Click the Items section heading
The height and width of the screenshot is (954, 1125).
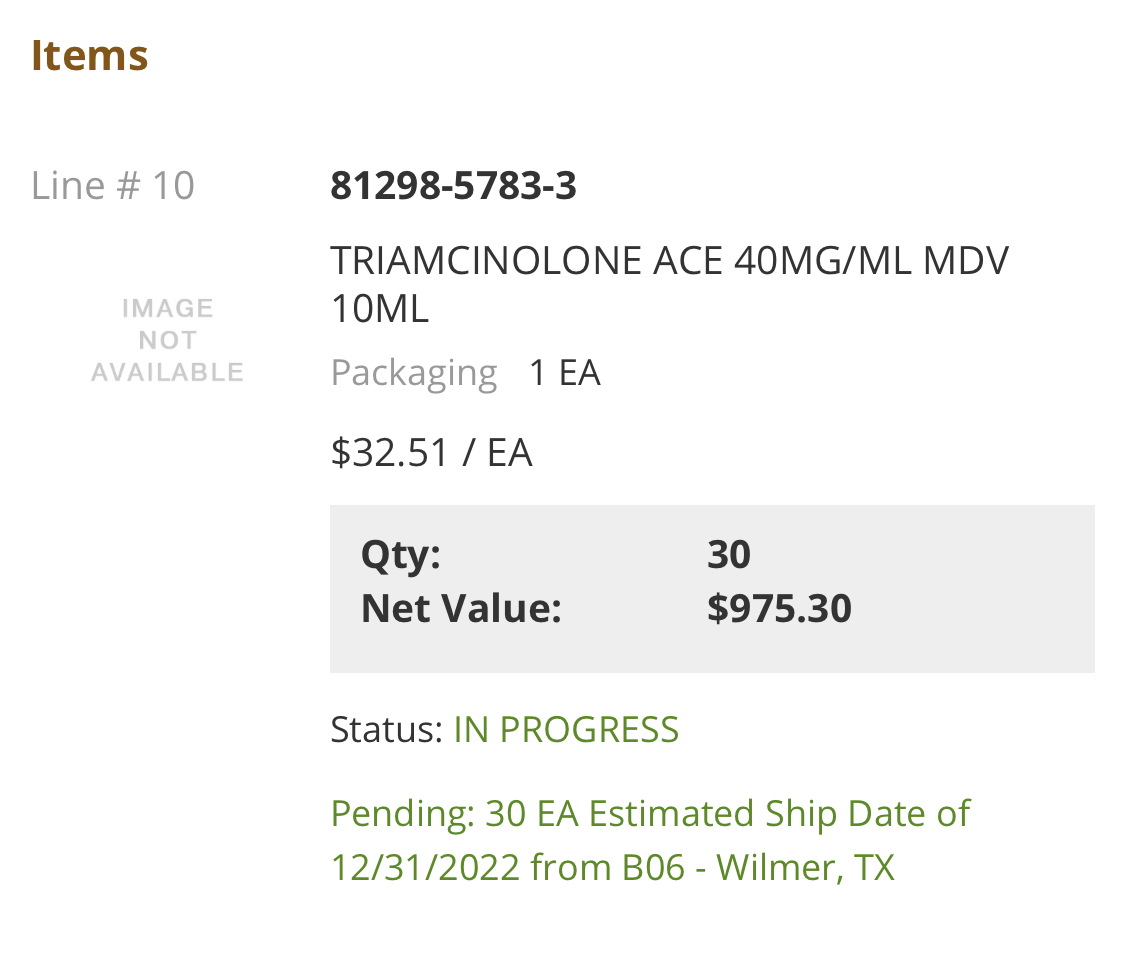(x=90, y=55)
